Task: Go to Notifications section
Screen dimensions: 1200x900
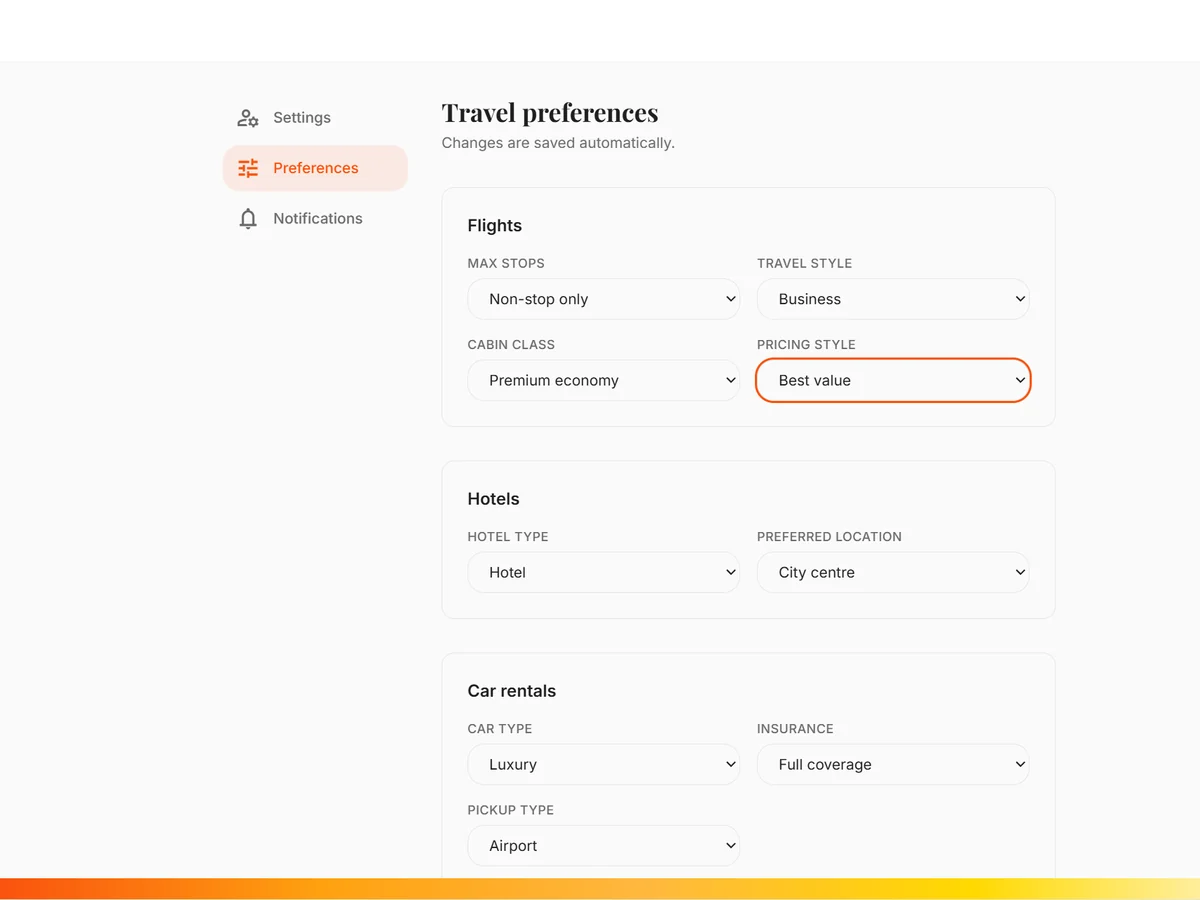Action: click(x=315, y=219)
